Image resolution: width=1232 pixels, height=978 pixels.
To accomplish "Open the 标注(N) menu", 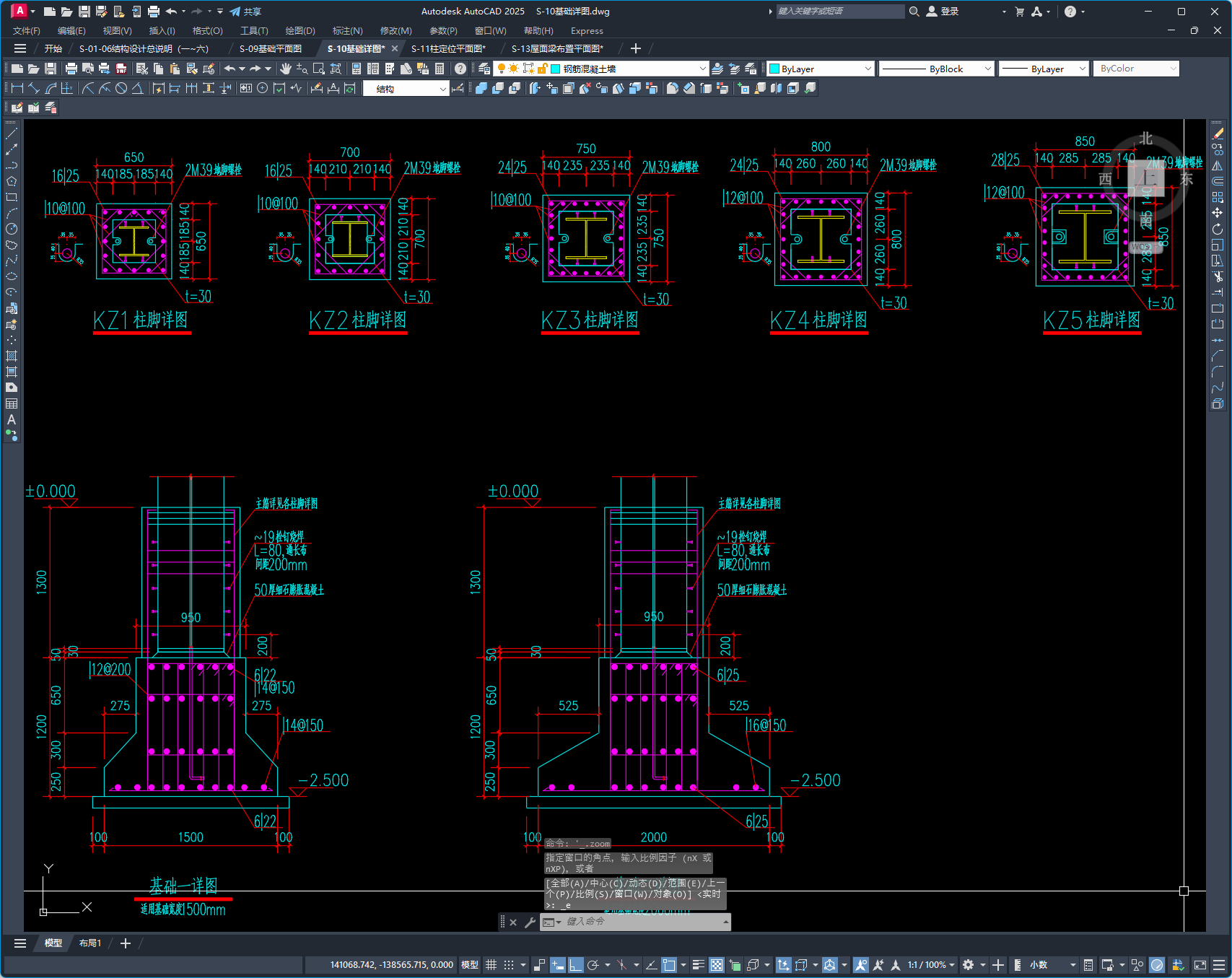I will click(347, 31).
